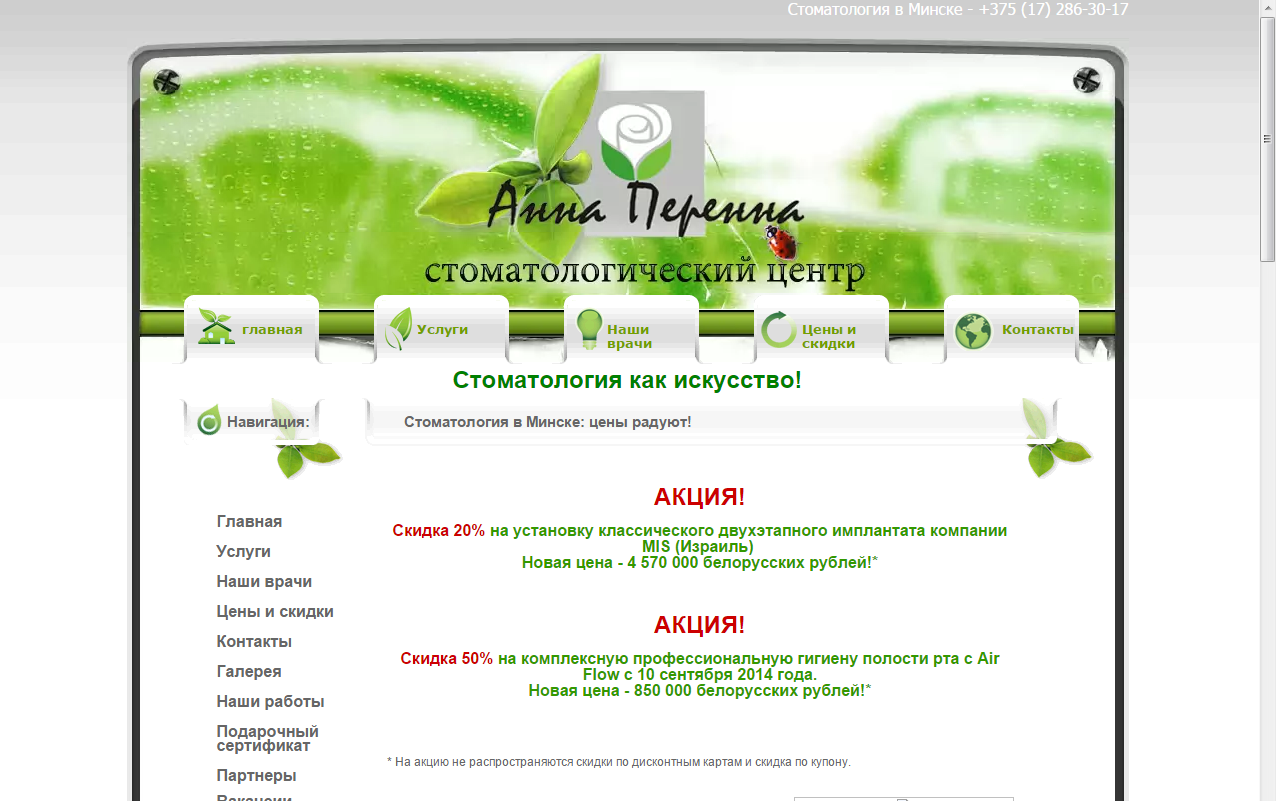Go to Главная in the sidebar navigation
The image size is (1276, 801).
(x=249, y=521)
